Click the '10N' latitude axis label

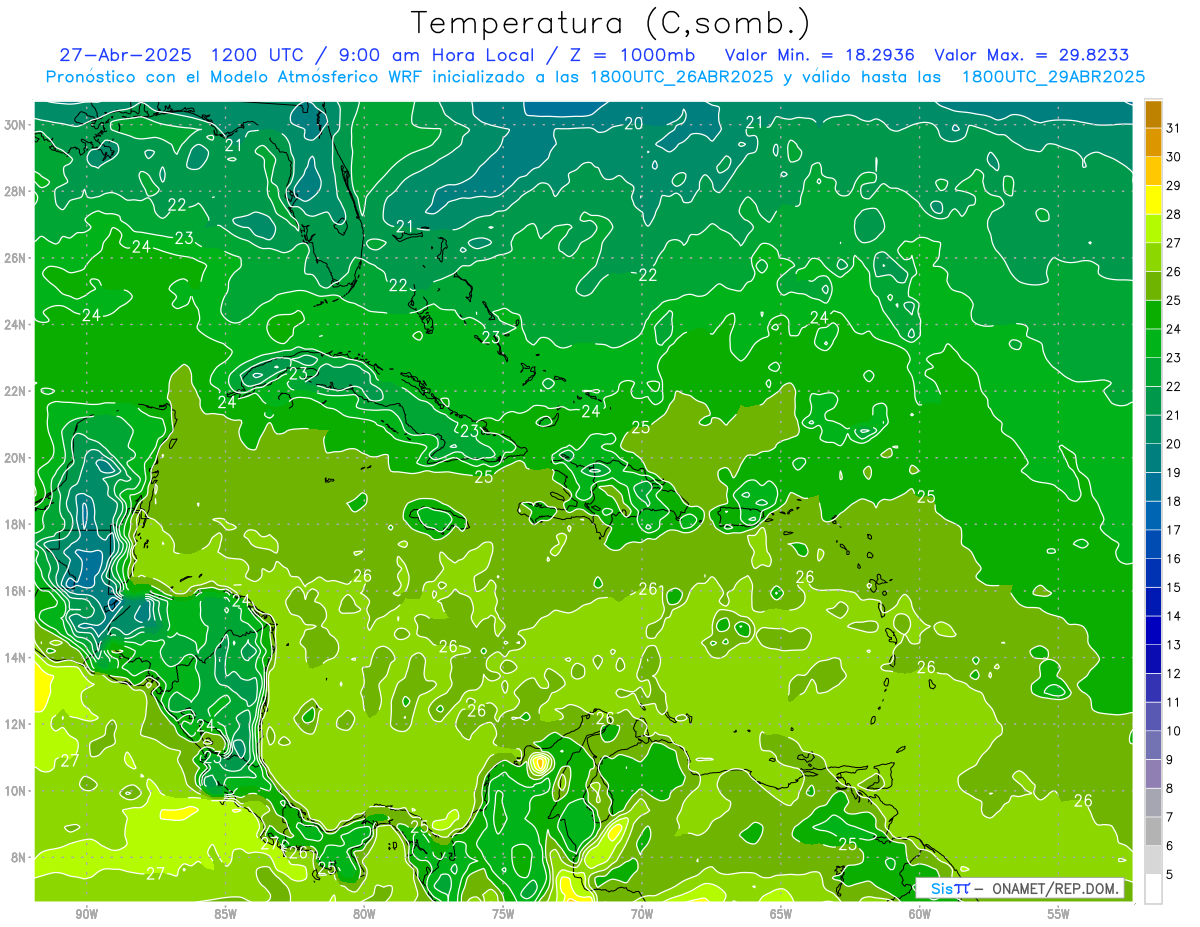click(15, 790)
